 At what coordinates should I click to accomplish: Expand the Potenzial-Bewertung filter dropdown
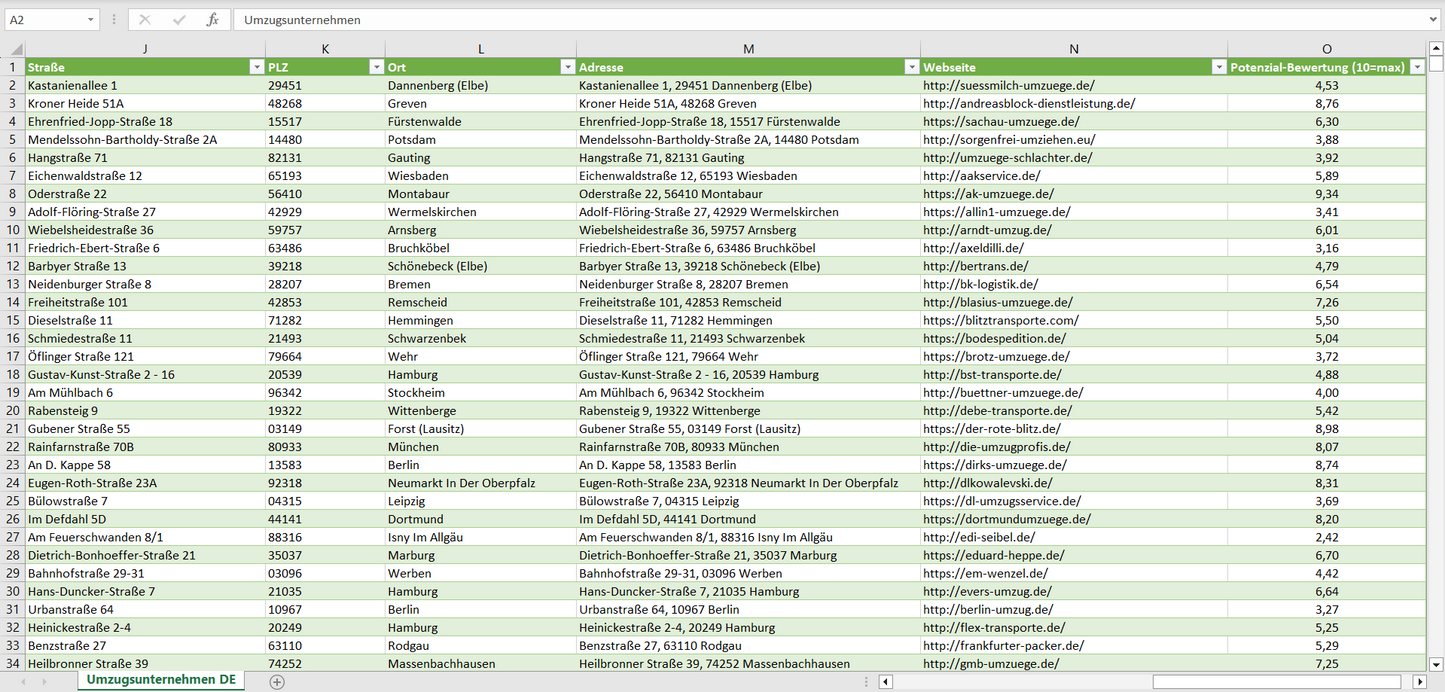tap(1416, 67)
